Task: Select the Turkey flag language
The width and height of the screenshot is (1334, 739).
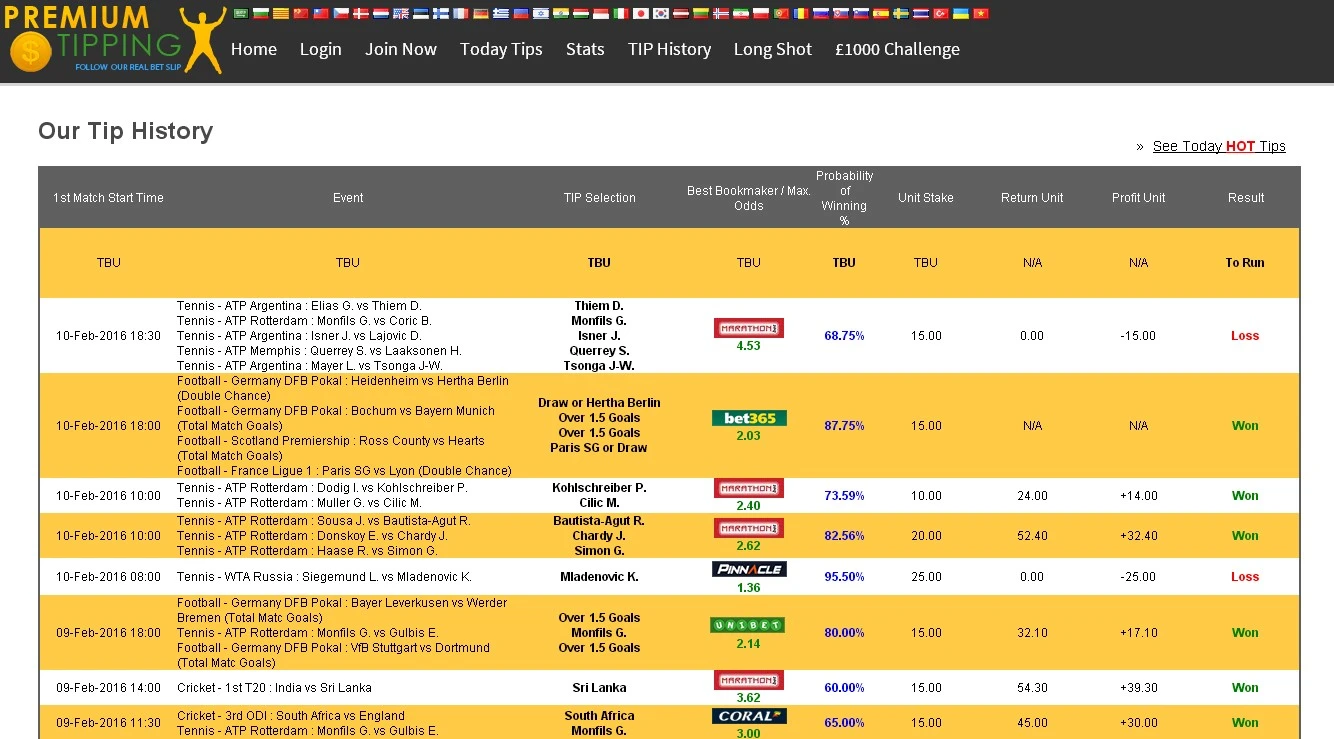Action: [x=940, y=14]
